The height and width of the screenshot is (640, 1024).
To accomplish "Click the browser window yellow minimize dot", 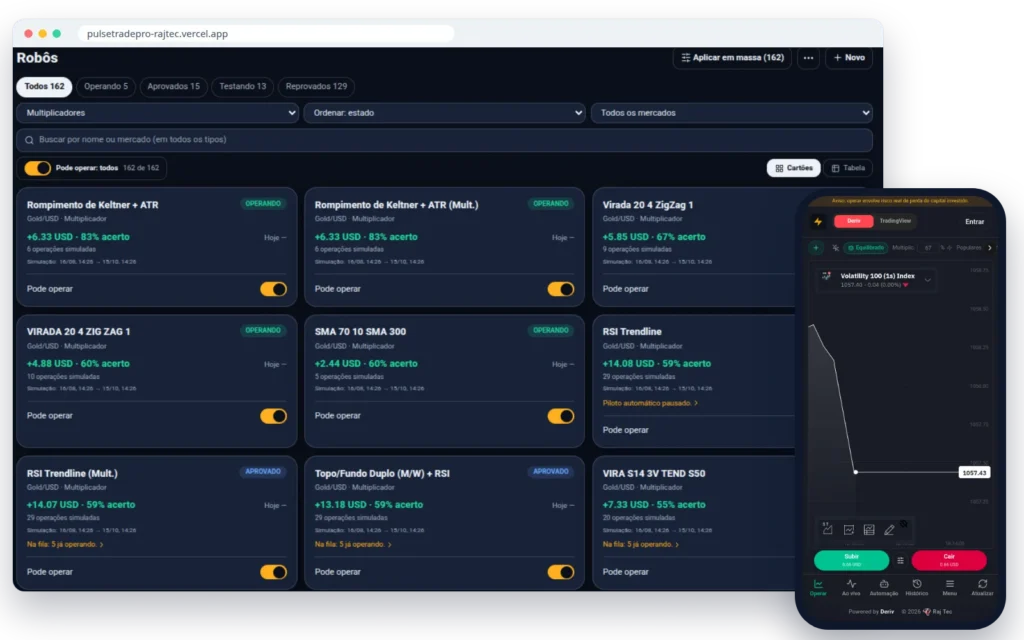I will pos(42,33).
